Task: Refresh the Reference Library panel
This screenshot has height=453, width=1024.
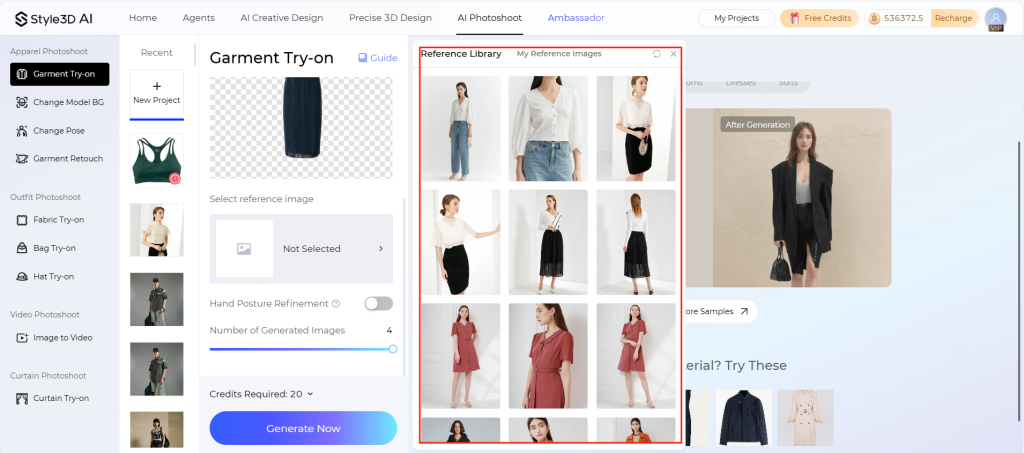Action: (x=657, y=54)
